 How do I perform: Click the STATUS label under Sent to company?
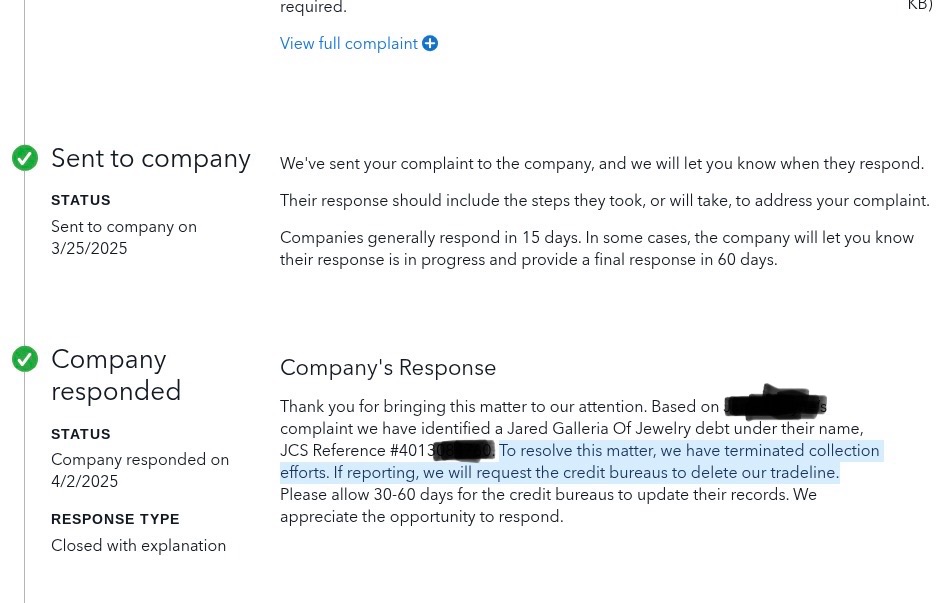point(81,200)
